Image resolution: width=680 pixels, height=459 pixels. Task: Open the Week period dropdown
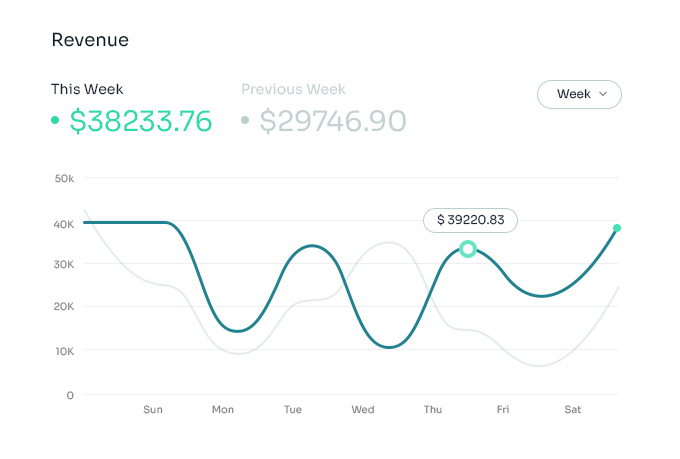pyautogui.click(x=579, y=94)
